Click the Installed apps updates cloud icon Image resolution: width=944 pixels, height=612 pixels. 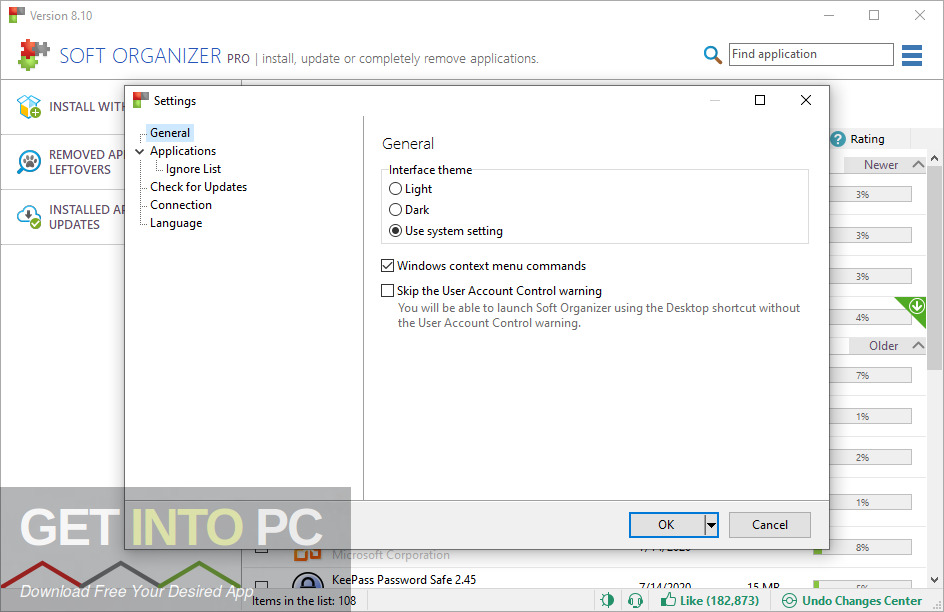tap(29, 217)
